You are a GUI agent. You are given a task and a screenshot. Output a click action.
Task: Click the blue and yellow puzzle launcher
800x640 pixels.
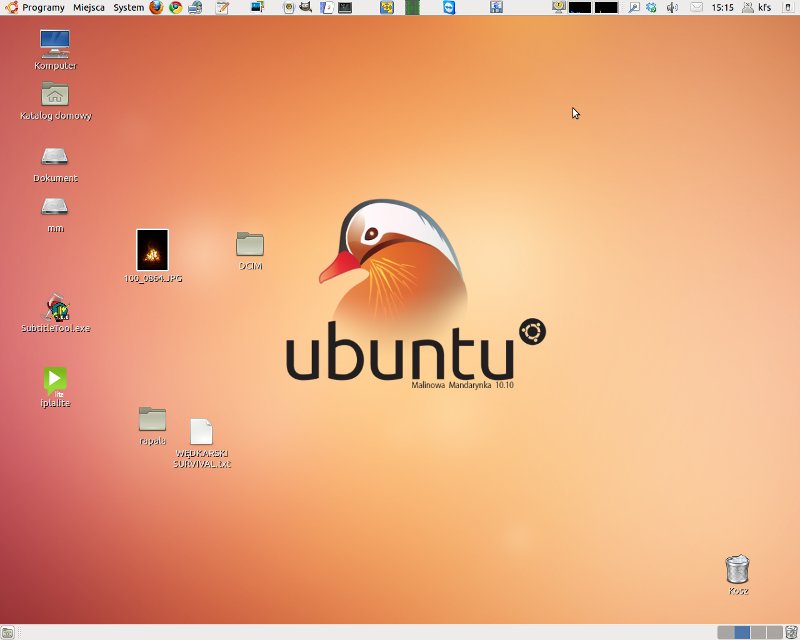click(387, 7)
